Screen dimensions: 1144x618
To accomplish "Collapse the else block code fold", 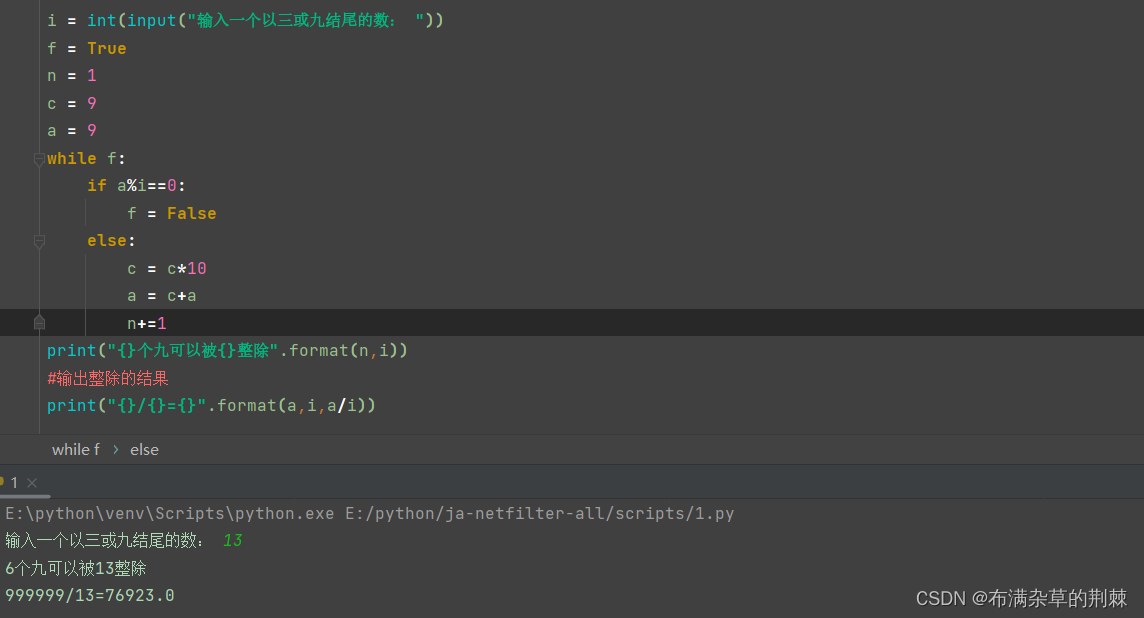I will 40,240.
